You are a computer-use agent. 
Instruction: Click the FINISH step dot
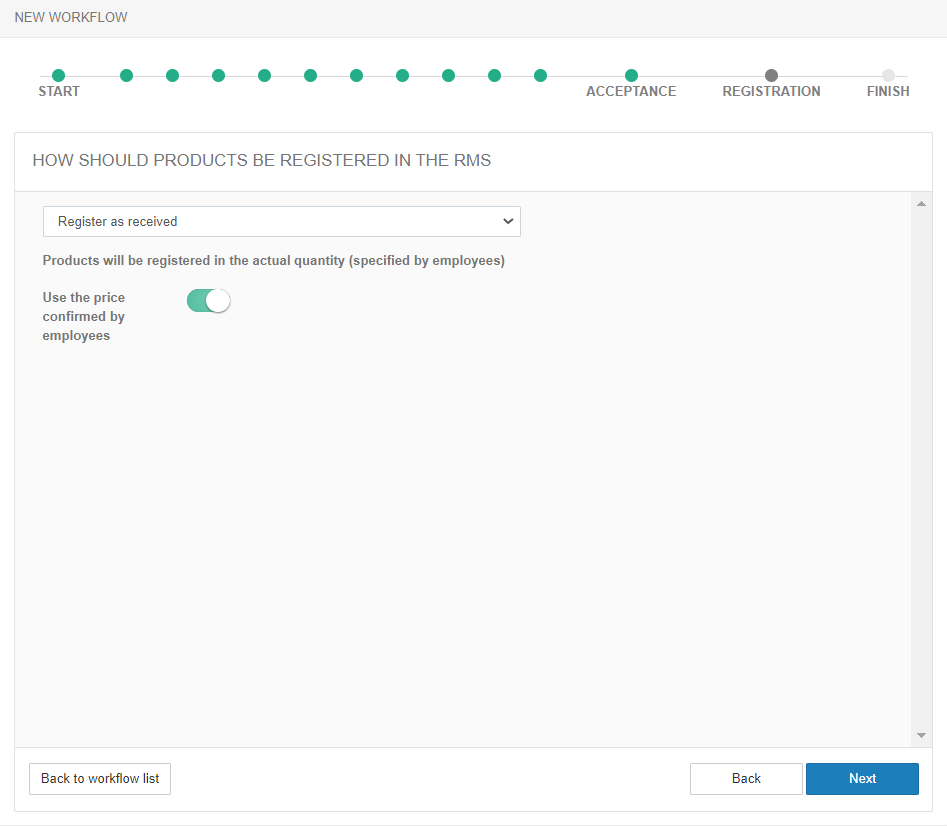tap(888, 75)
